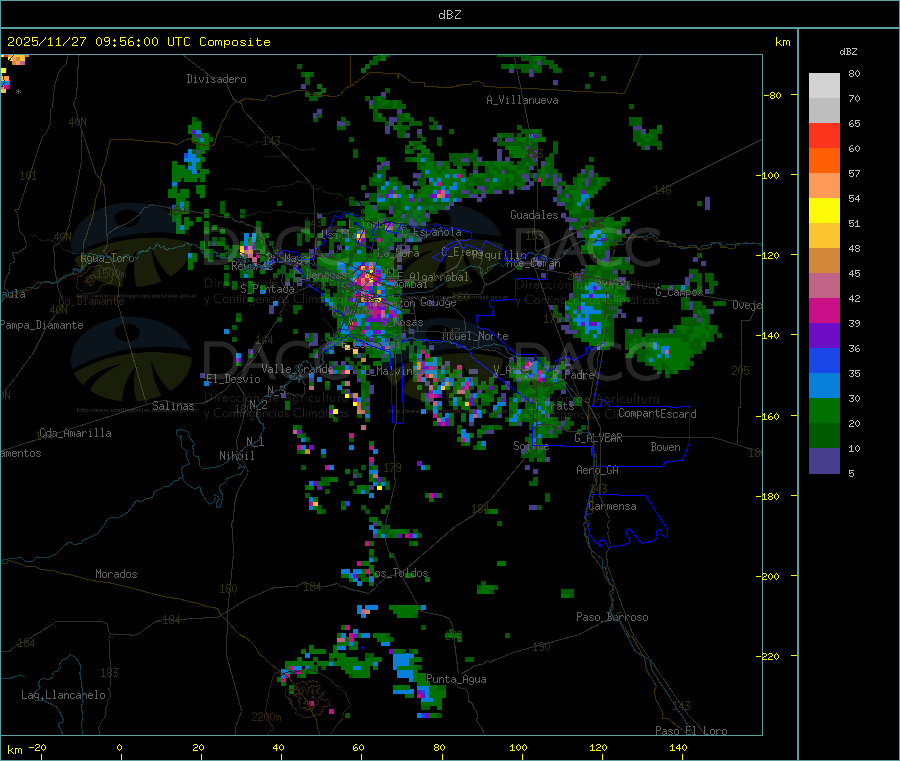Image resolution: width=900 pixels, height=761 pixels.
Task: Select the green 30 dBZ color swatch
Action: [x=824, y=410]
